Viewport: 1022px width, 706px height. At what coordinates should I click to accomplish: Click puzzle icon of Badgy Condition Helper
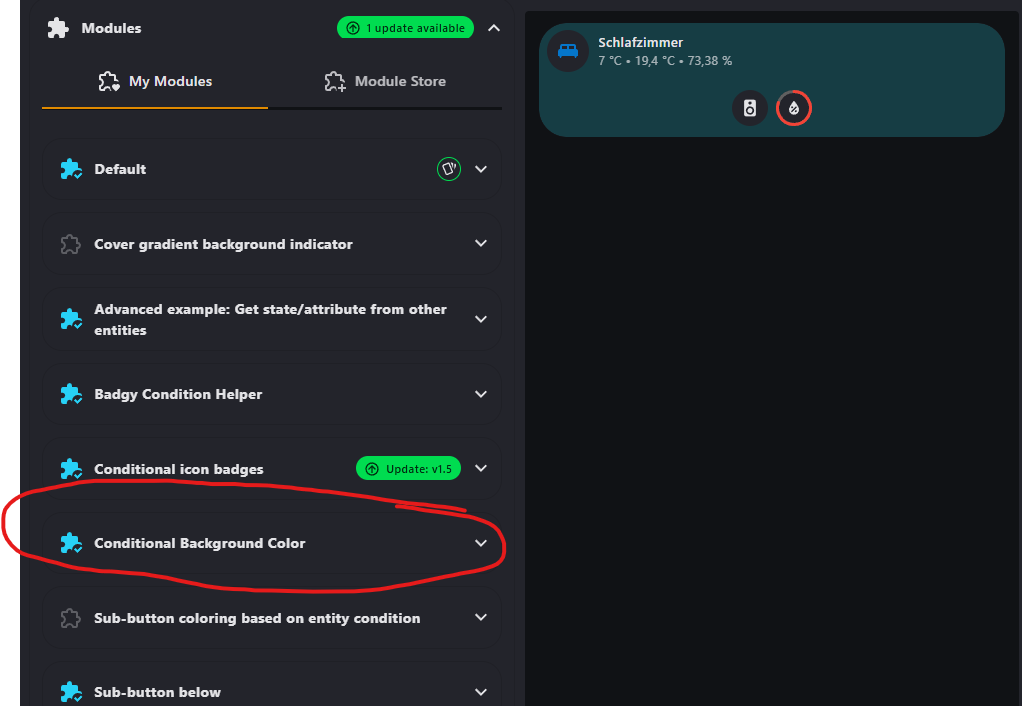[x=70, y=394]
